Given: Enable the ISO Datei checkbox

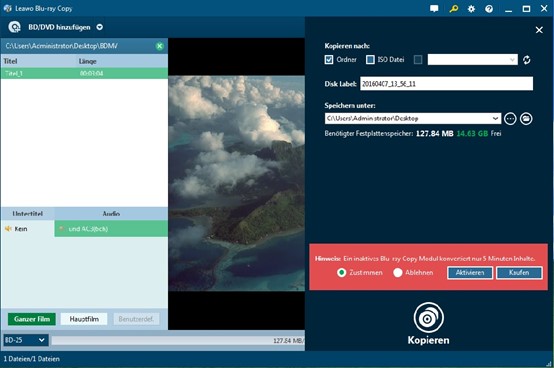Looking at the screenshot, I should coord(370,59).
